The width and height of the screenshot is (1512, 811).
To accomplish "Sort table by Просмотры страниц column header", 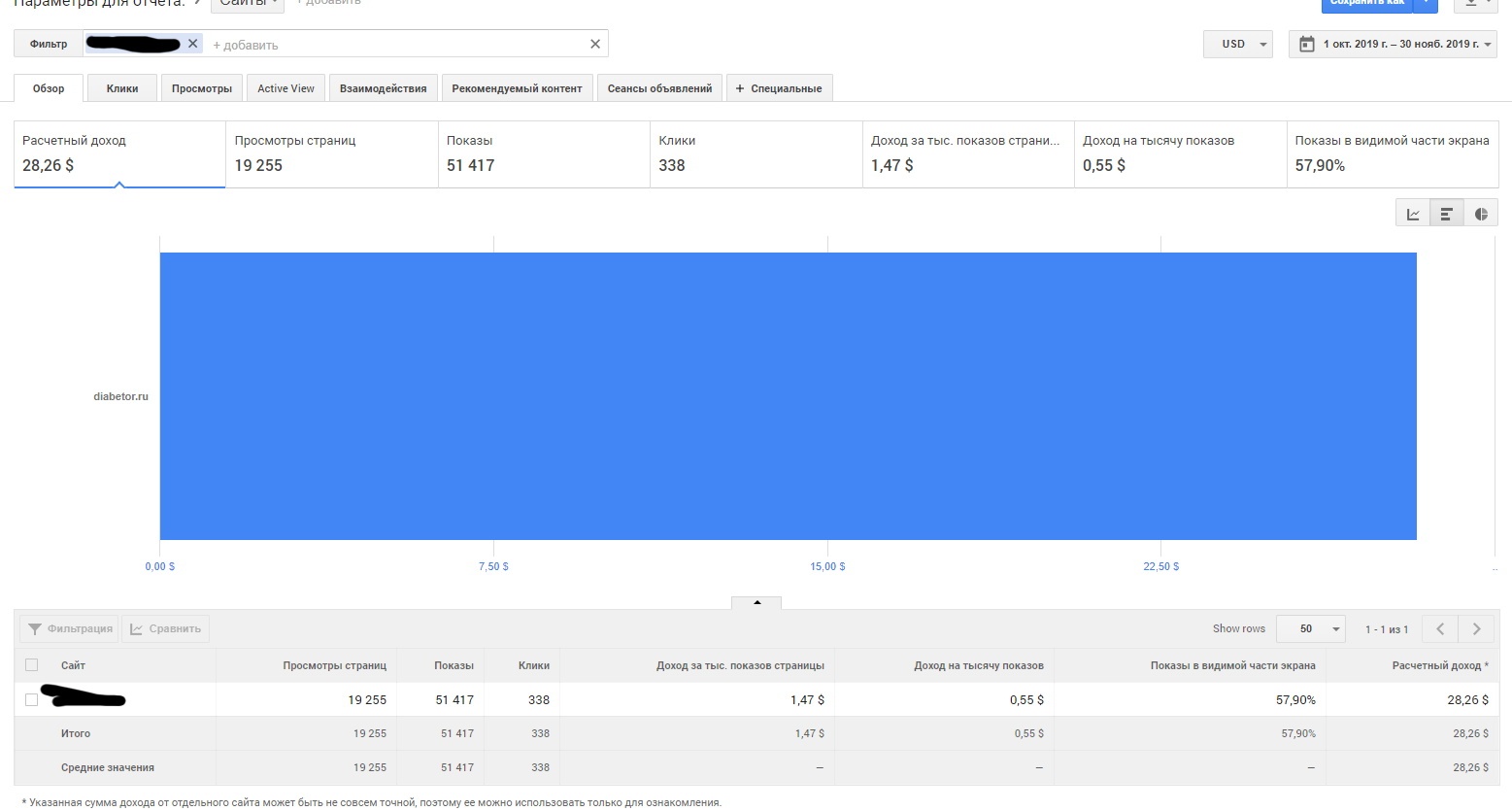I will click(x=335, y=665).
